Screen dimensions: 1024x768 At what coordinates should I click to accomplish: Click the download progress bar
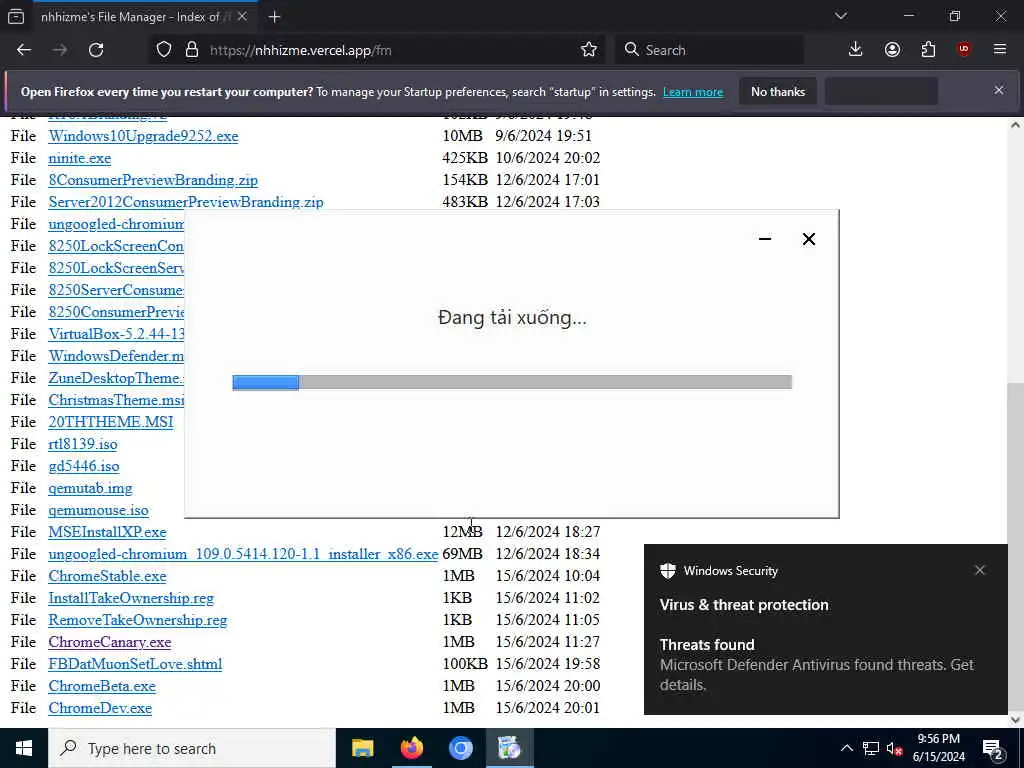(512, 382)
